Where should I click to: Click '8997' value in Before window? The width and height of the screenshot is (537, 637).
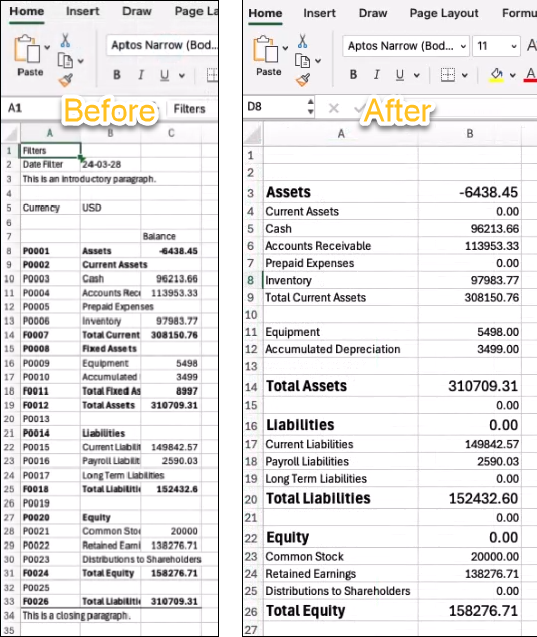[x=171, y=391]
